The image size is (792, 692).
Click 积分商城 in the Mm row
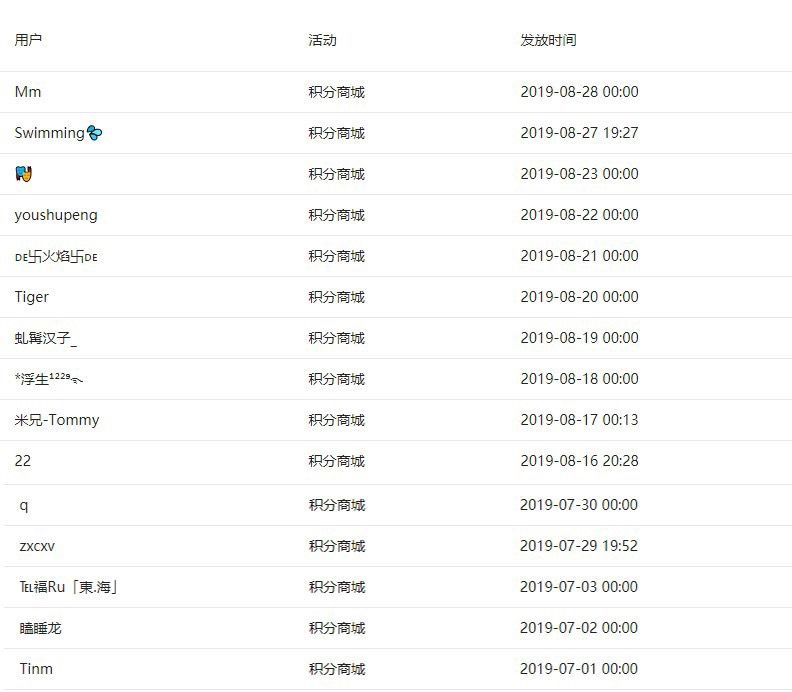pyautogui.click(x=336, y=92)
